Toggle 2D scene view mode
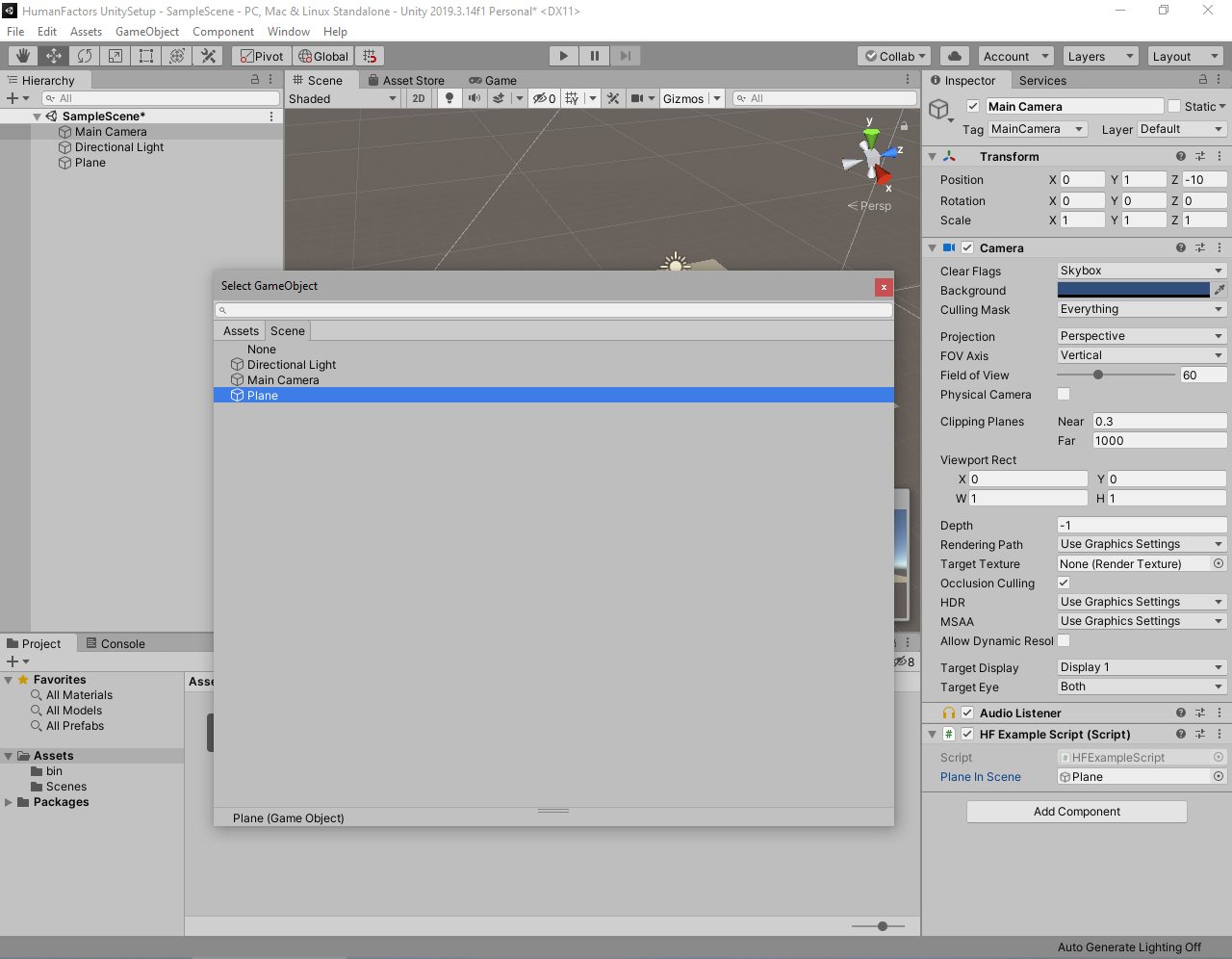Image resolution: width=1232 pixels, height=959 pixels. coord(419,98)
